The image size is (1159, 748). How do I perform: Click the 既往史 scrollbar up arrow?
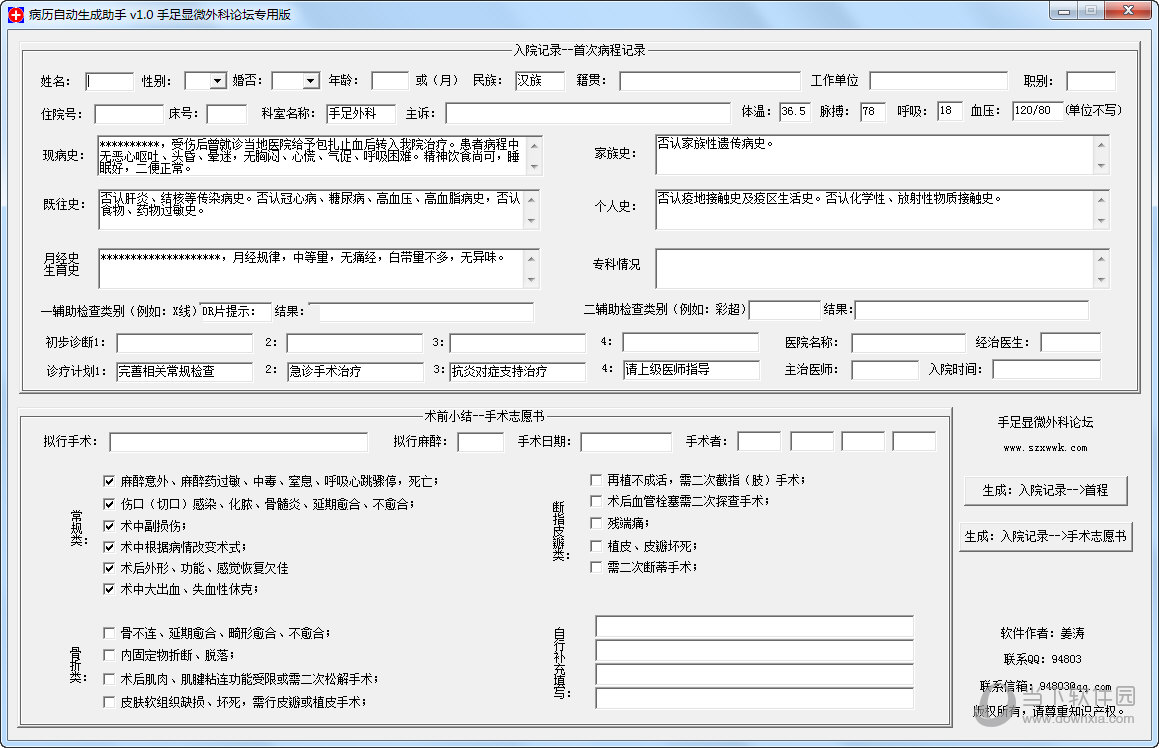pyautogui.click(x=531, y=198)
